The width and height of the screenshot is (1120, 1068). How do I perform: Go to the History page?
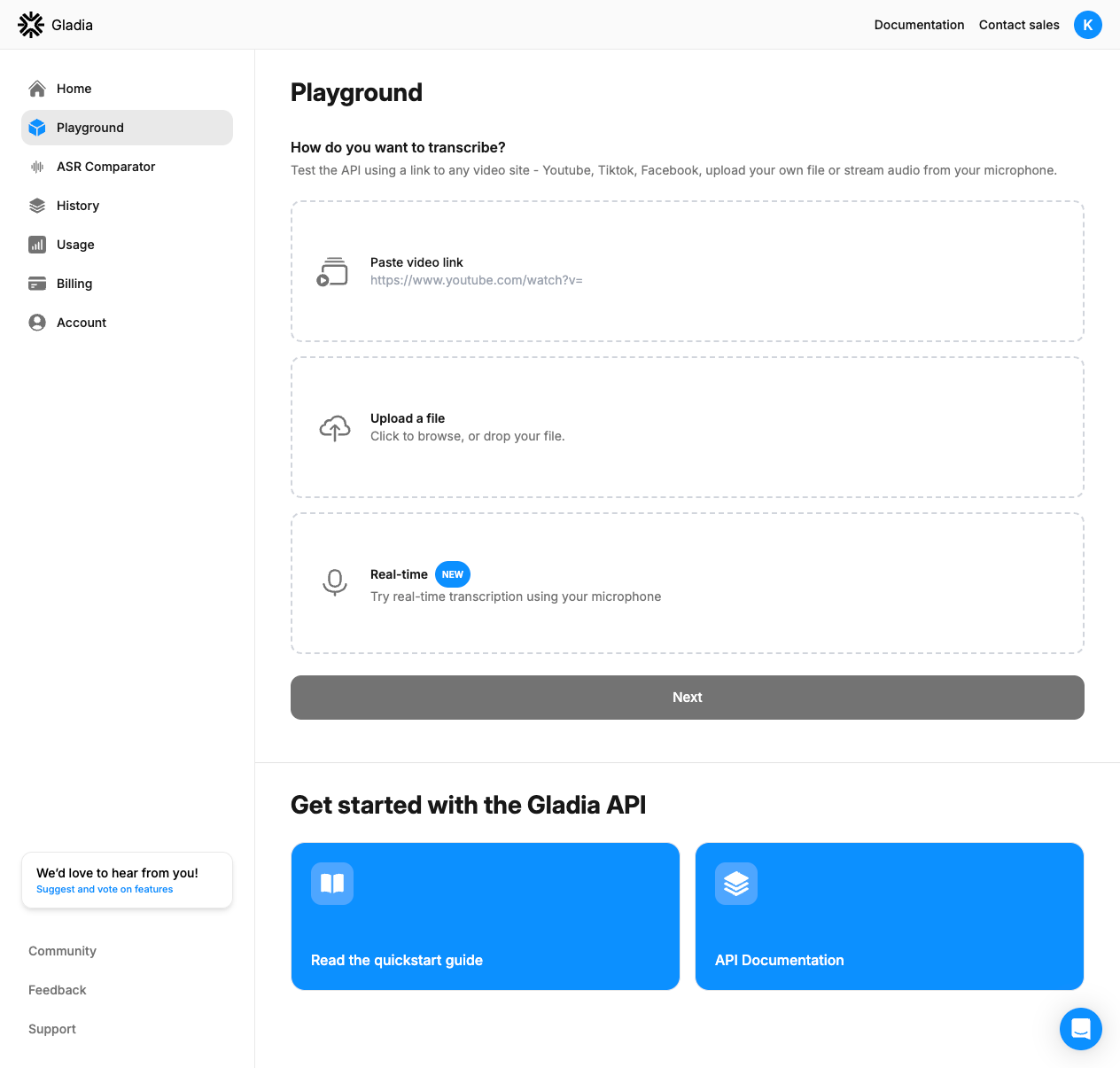[127, 206]
